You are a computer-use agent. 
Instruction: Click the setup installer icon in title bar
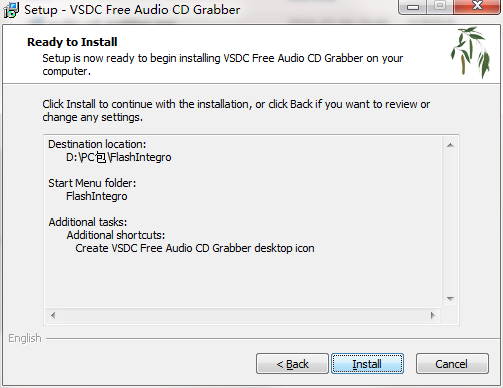coord(11,10)
